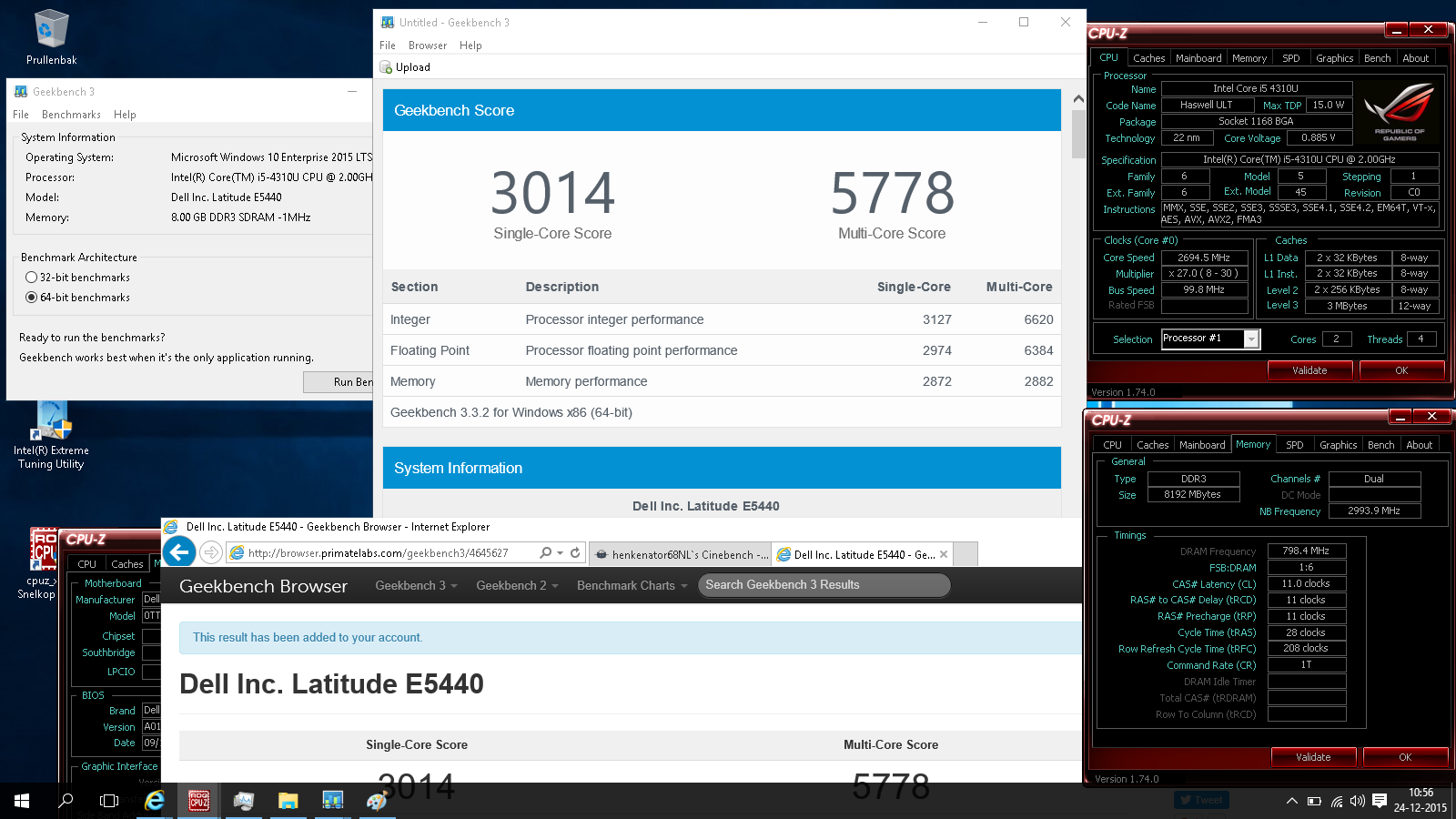Click the Internet Explorer back arrow

click(179, 551)
